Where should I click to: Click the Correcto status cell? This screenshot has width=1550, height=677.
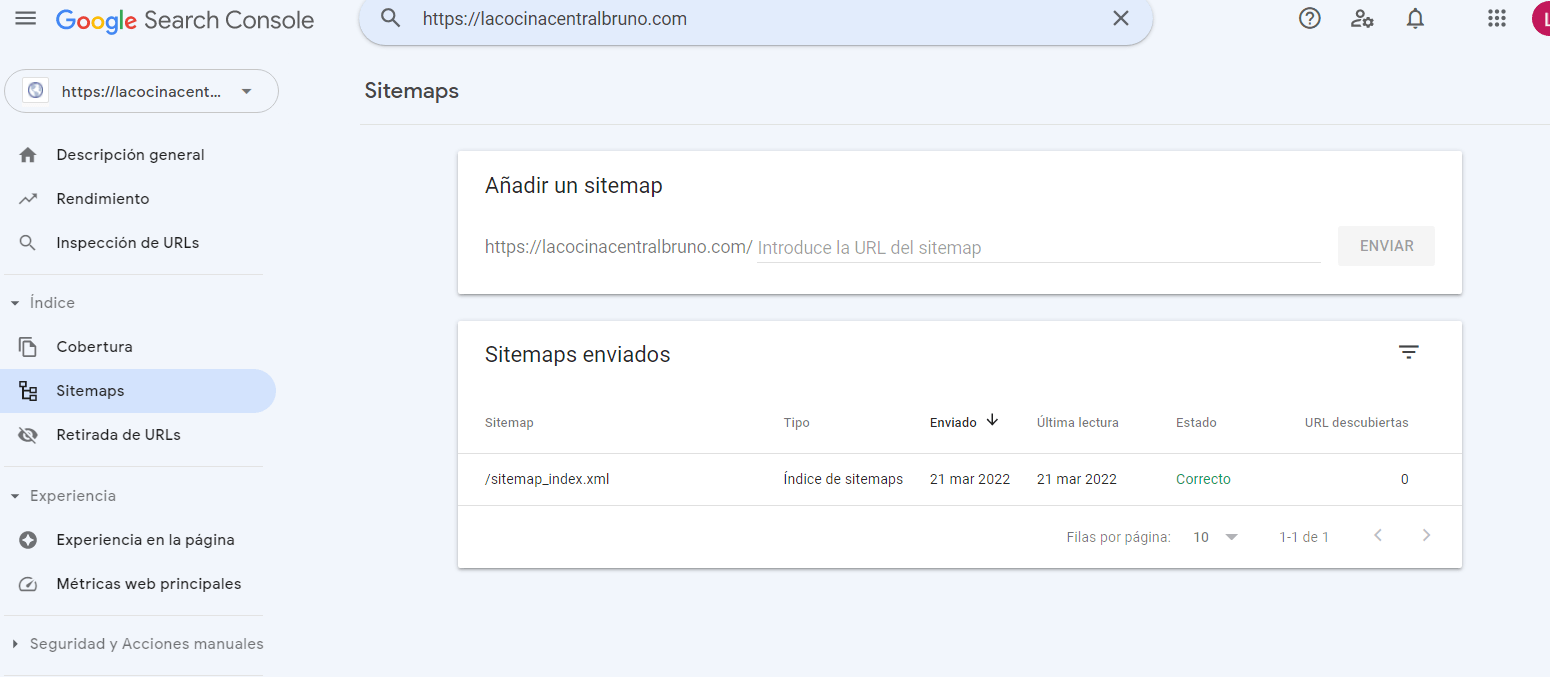pos(1203,479)
